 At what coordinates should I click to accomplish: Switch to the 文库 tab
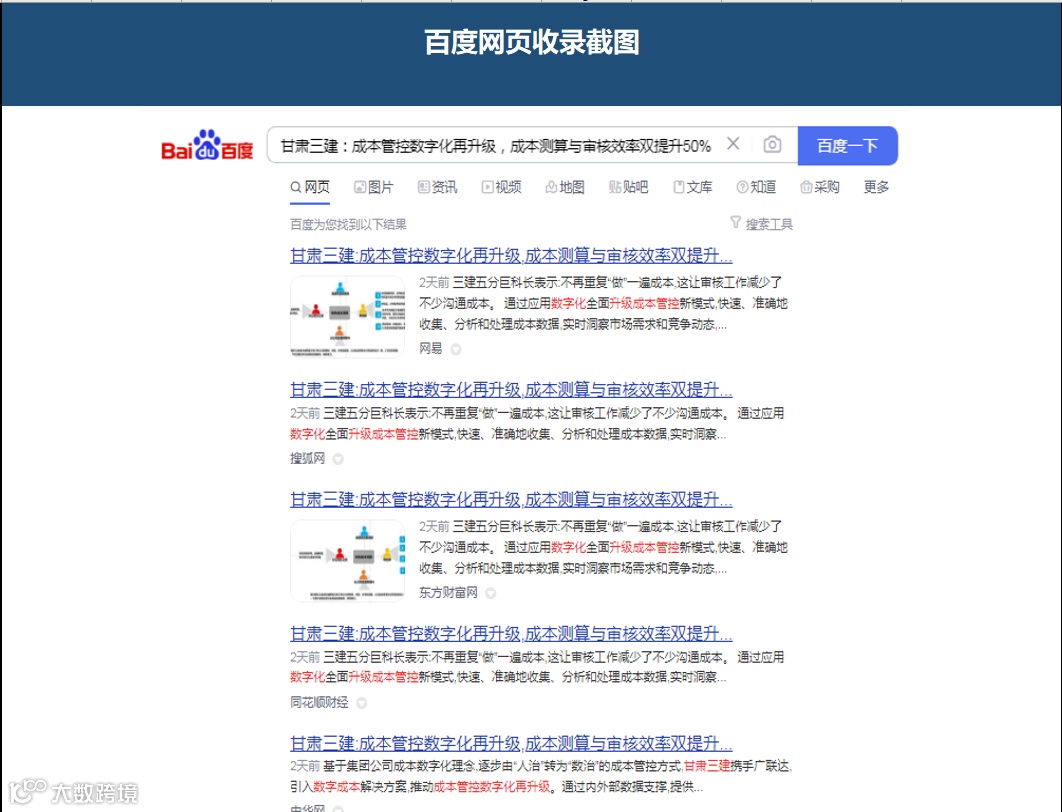[x=693, y=187]
